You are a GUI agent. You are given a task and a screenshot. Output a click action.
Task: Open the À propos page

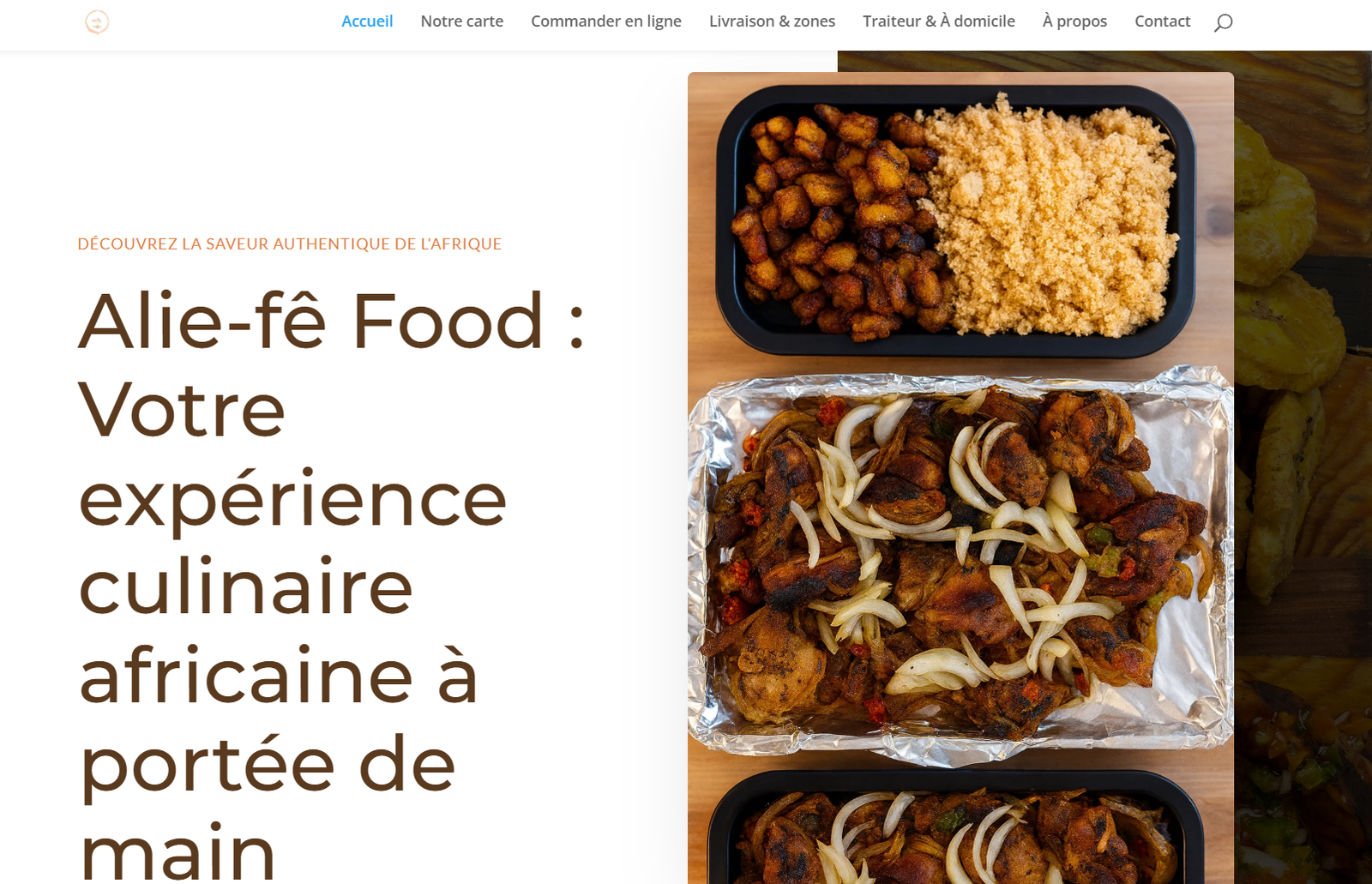tap(1074, 21)
